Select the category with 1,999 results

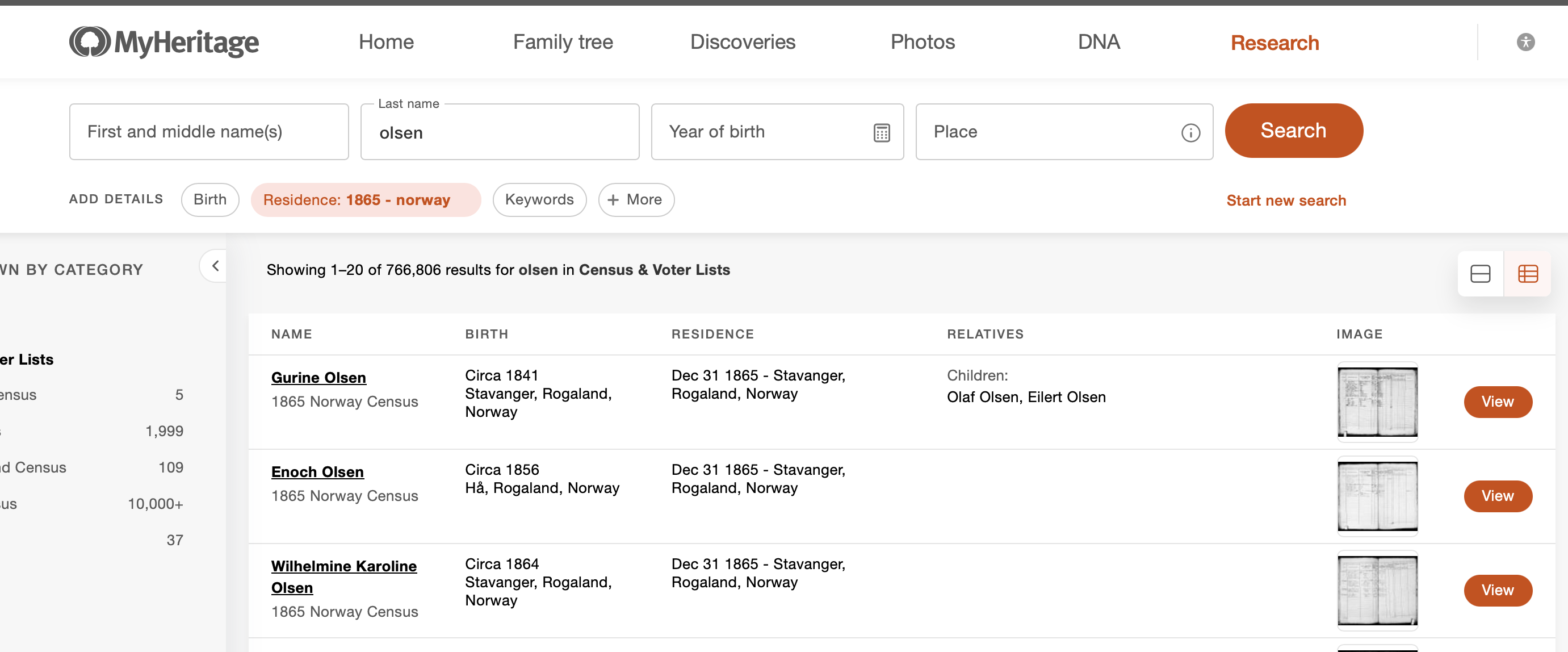pos(91,431)
